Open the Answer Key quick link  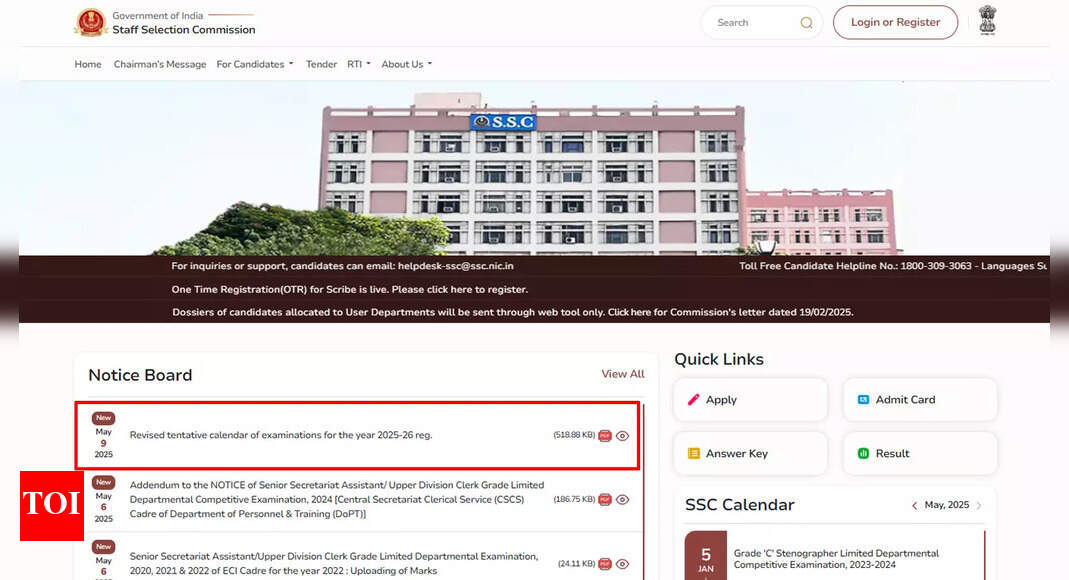(750, 453)
